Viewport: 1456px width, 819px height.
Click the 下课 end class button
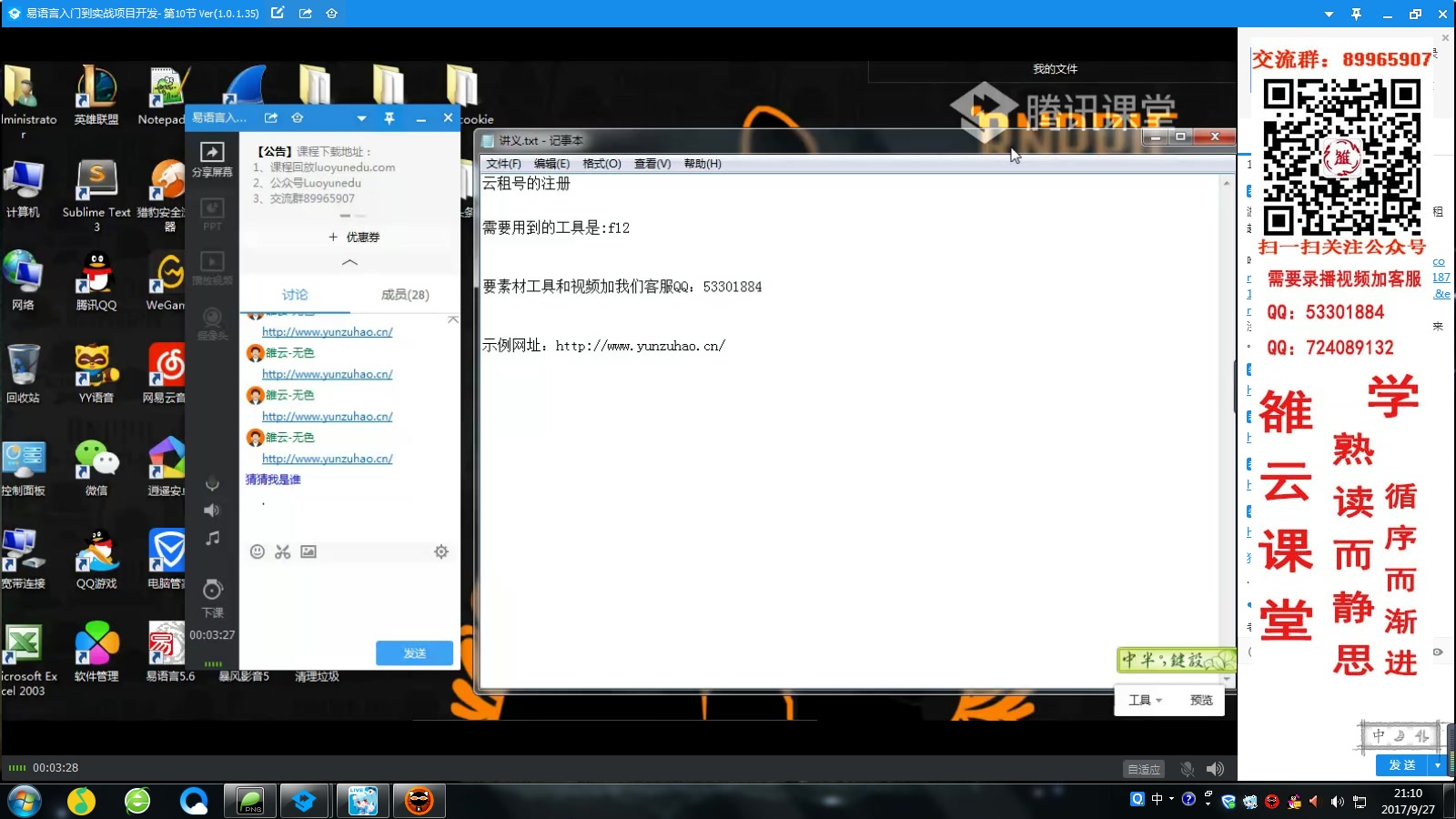point(212,598)
